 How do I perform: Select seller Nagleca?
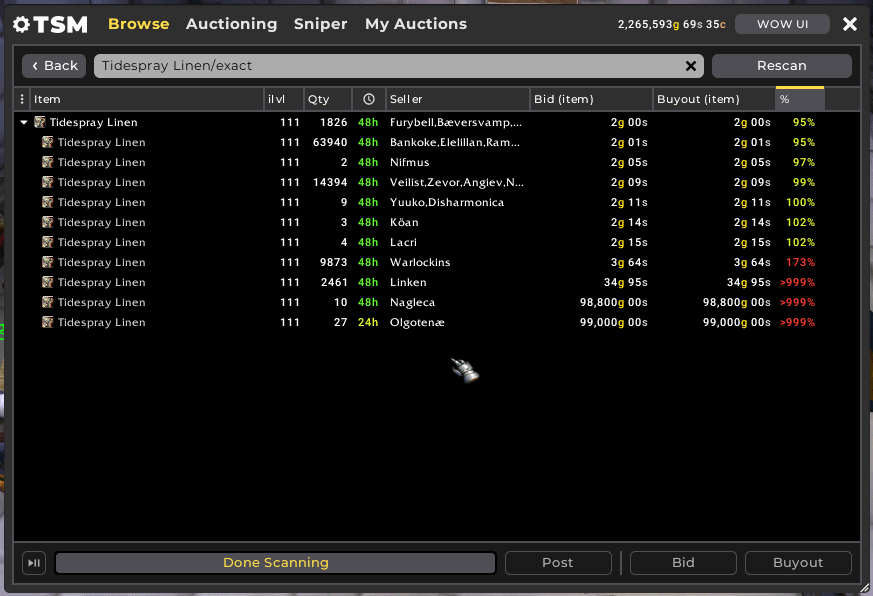coord(412,302)
